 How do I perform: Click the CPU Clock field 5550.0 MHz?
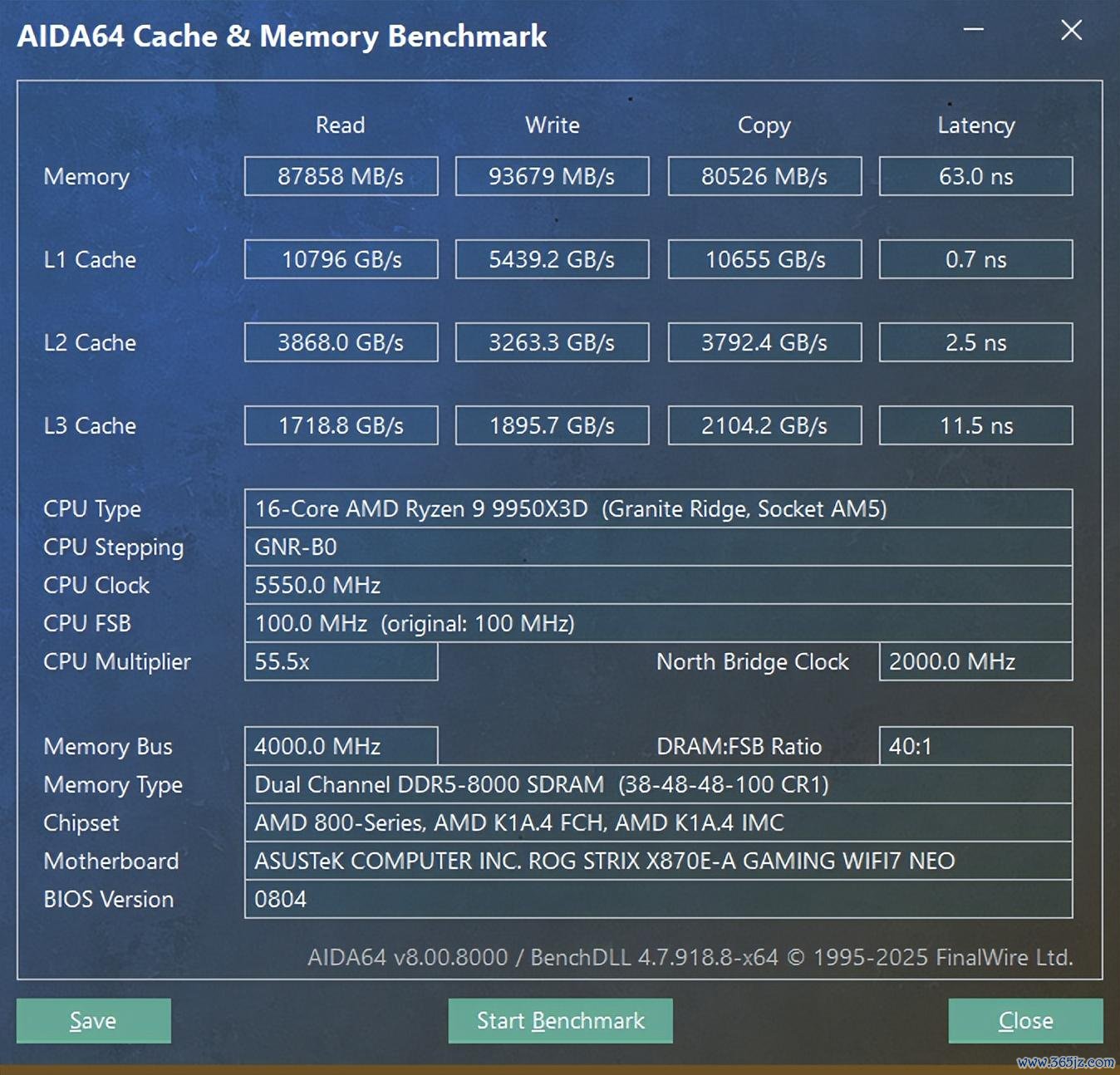tap(658, 585)
